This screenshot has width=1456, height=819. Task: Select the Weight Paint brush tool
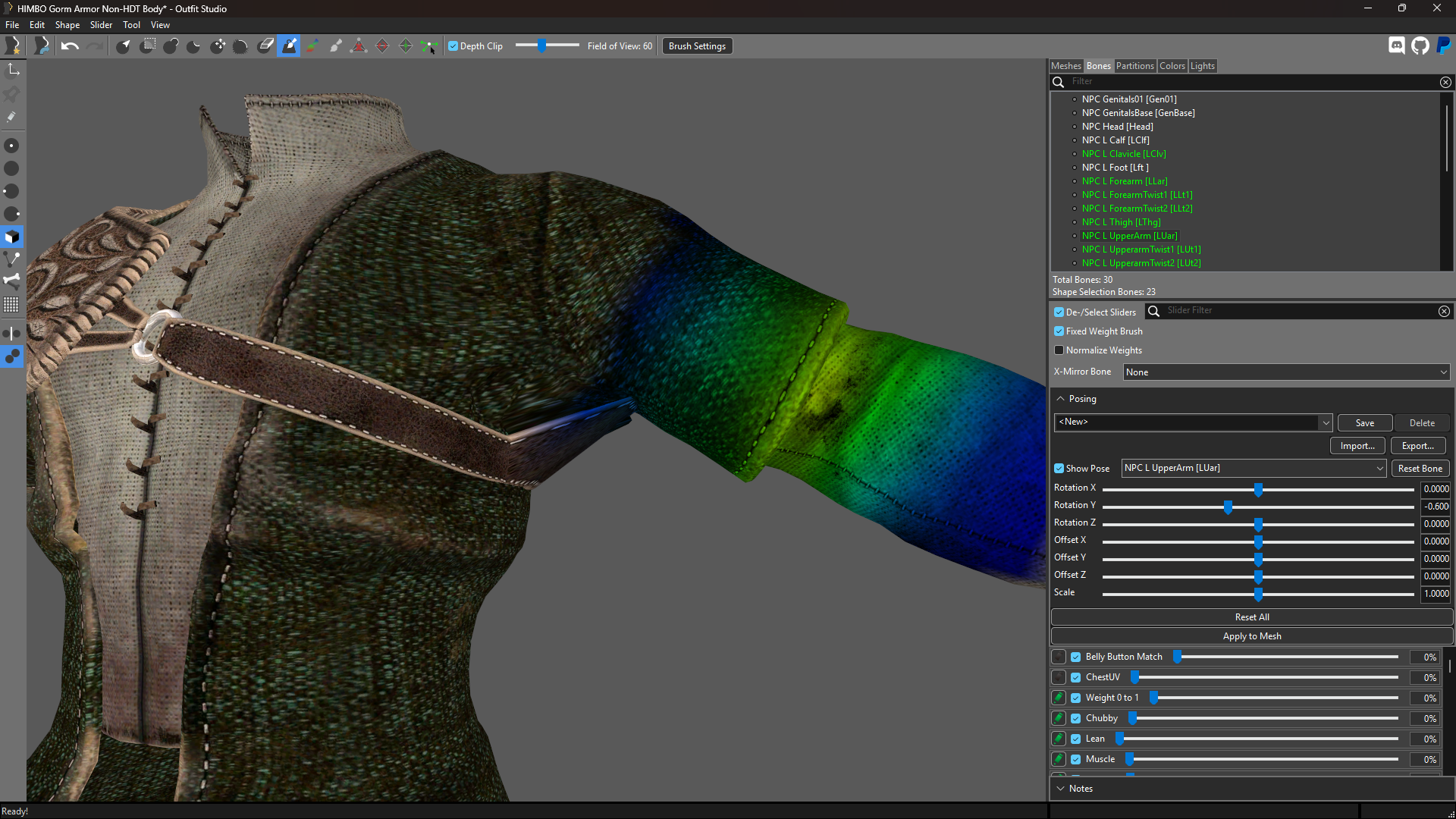coord(289,46)
